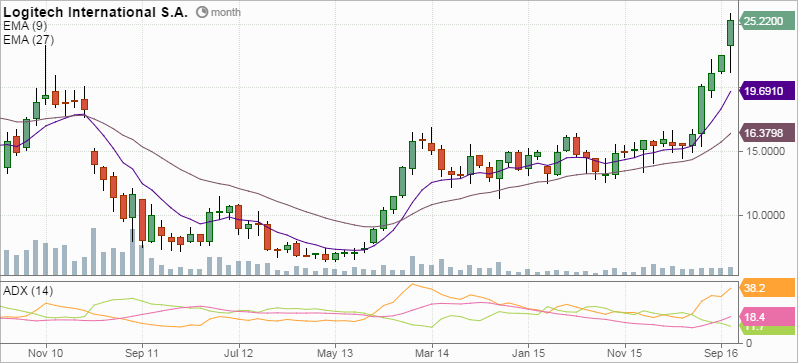798x363 pixels.
Task: Click the Logitech International S.A. title
Action: pyautogui.click(x=96, y=12)
